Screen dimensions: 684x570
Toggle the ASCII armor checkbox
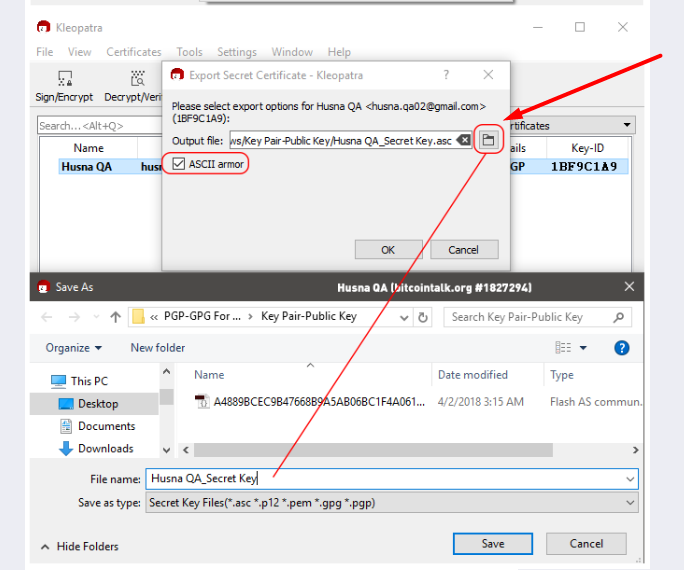point(178,164)
